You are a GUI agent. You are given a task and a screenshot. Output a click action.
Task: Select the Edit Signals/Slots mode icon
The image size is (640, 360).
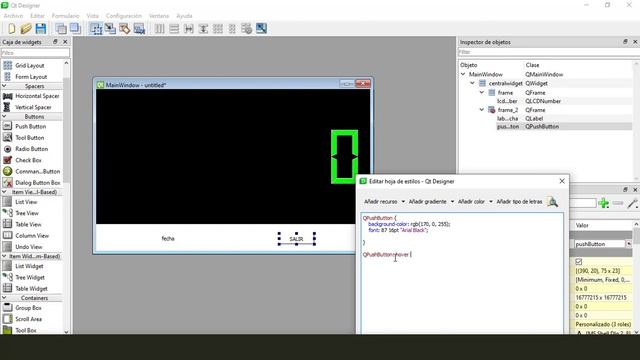110,29
